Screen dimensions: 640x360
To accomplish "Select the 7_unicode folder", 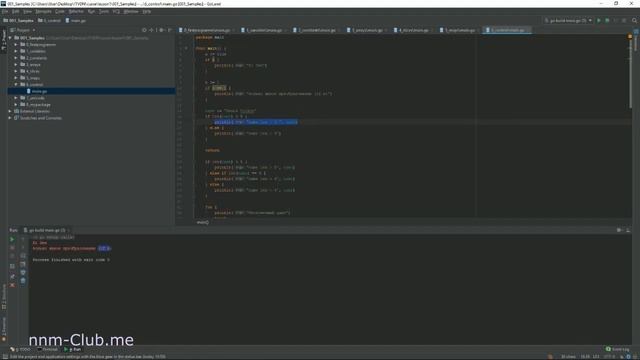I will 36,98.
